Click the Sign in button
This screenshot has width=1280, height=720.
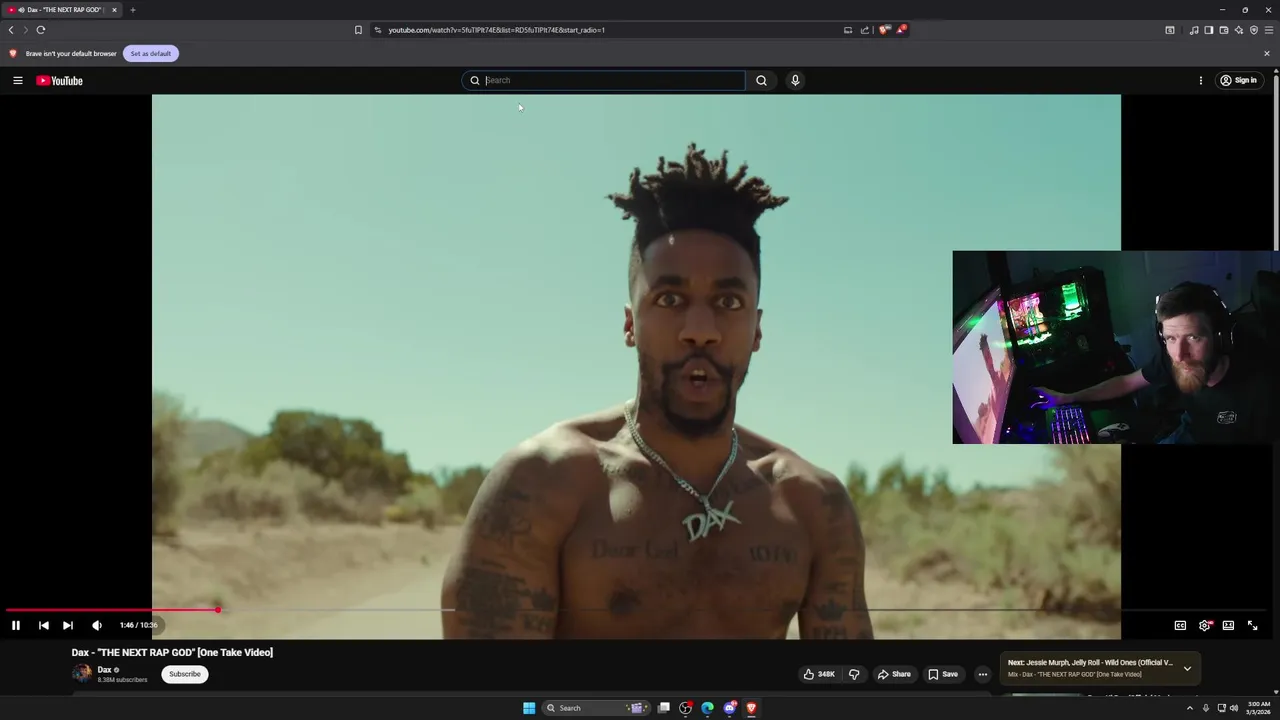pyautogui.click(x=1238, y=80)
